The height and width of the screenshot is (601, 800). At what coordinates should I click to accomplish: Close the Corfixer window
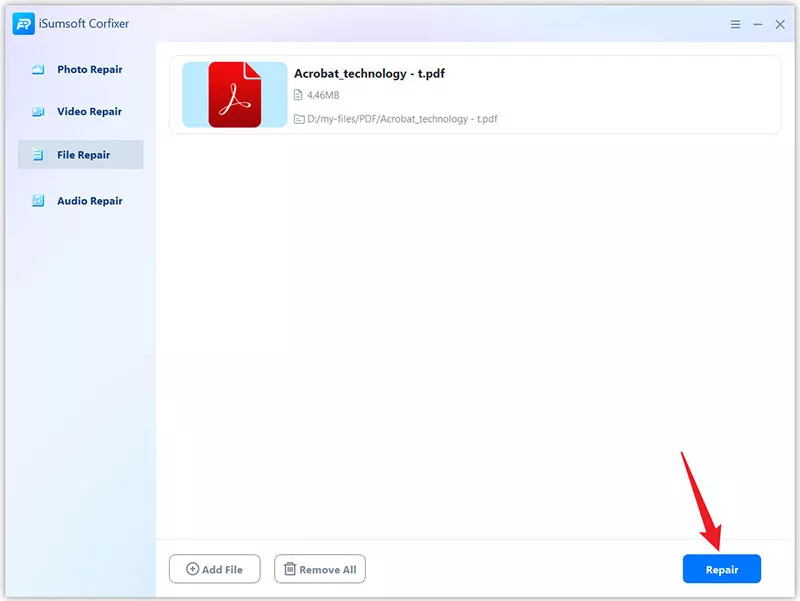tap(780, 24)
